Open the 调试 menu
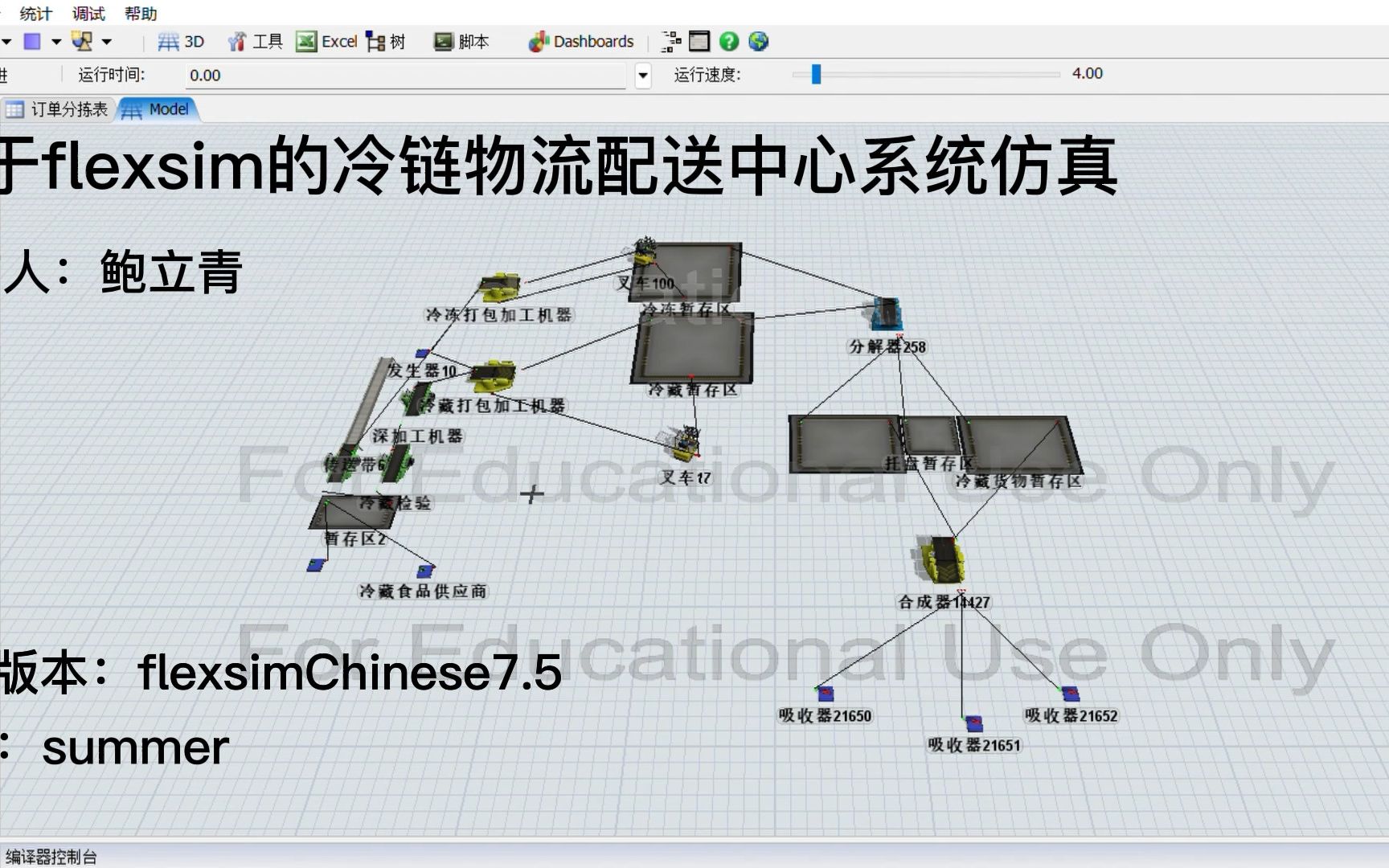The height and width of the screenshot is (868, 1389). (88, 14)
